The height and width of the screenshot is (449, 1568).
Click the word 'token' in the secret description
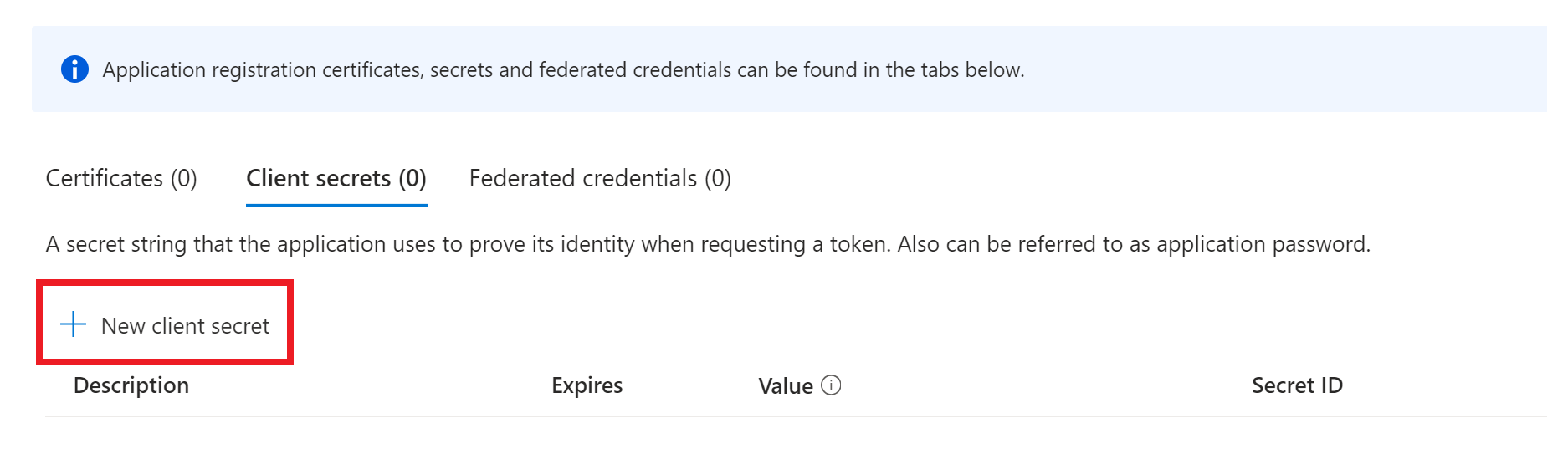pyautogui.click(x=857, y=244)
